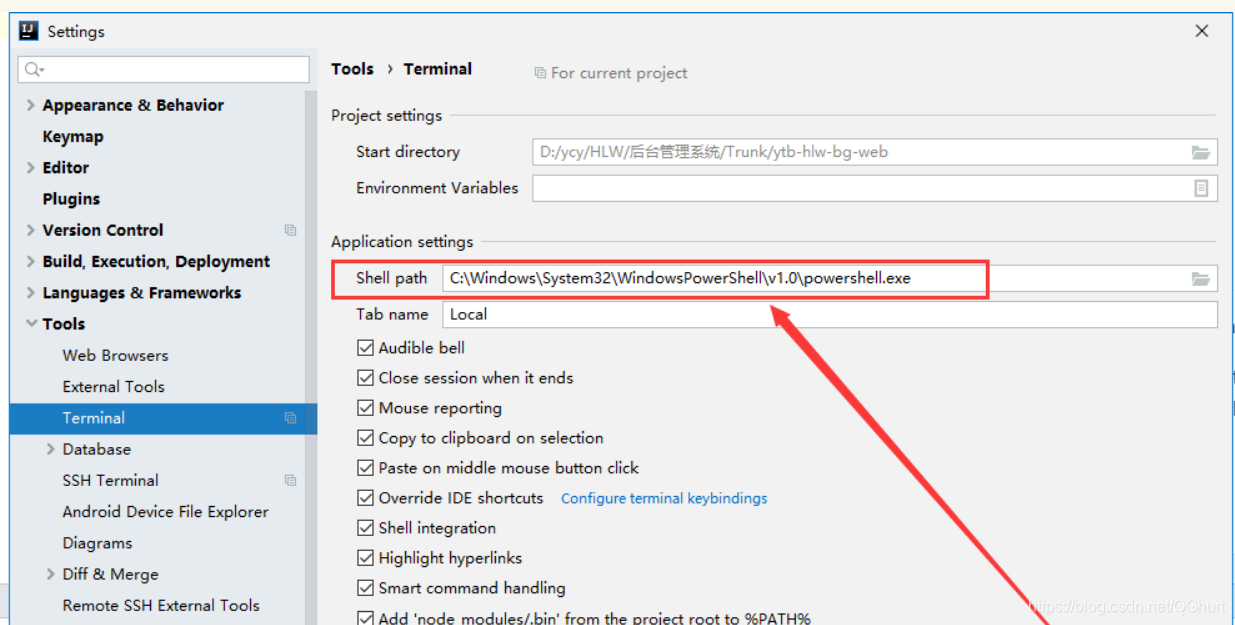Click the Shell path folder browse icon
This screenshot has width=1235, height=625.
pyautogui.click(x=1200, y=279)
